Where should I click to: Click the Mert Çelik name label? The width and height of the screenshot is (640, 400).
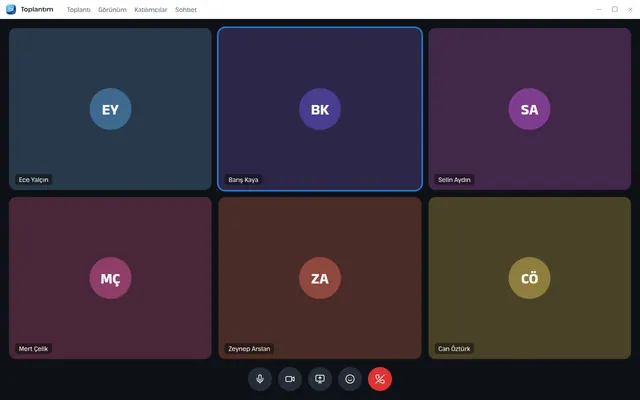point(33,349)
